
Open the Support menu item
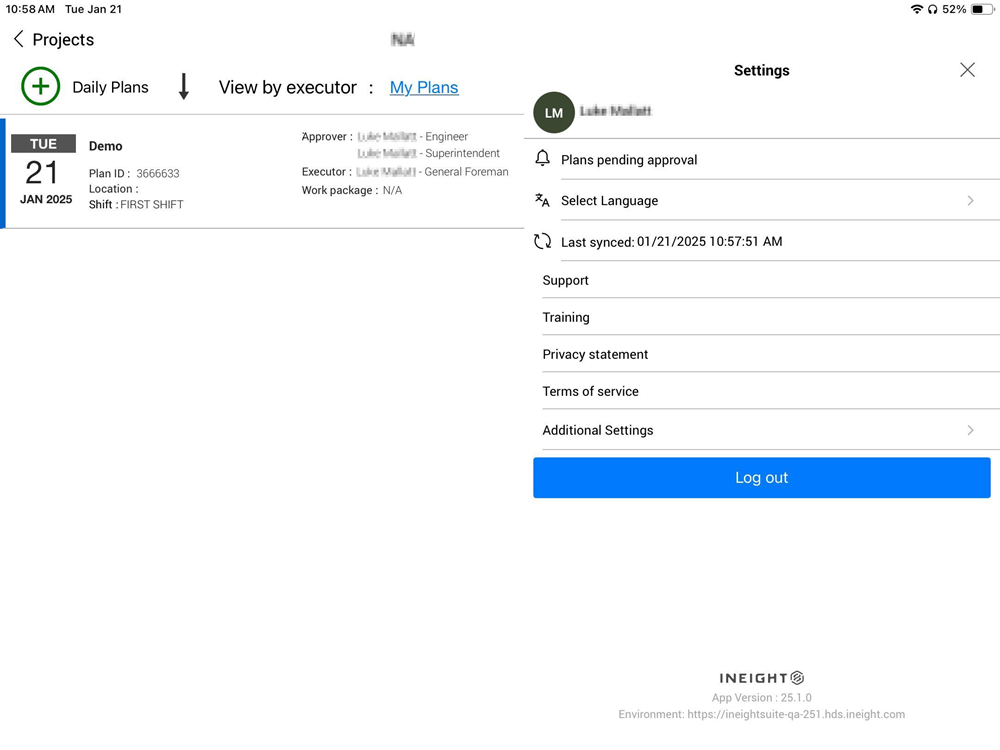[566, 281]
